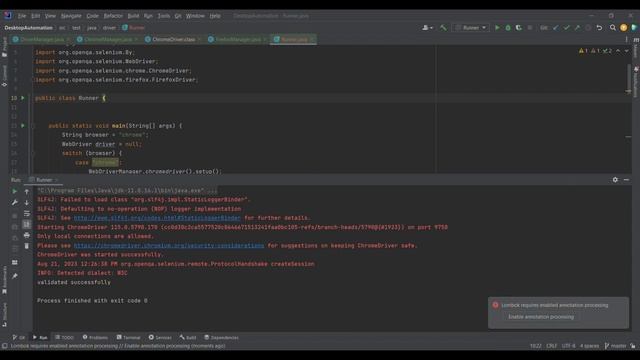Open the Tools menu
The width and height of the screenshot is (640, 360).
164,16
